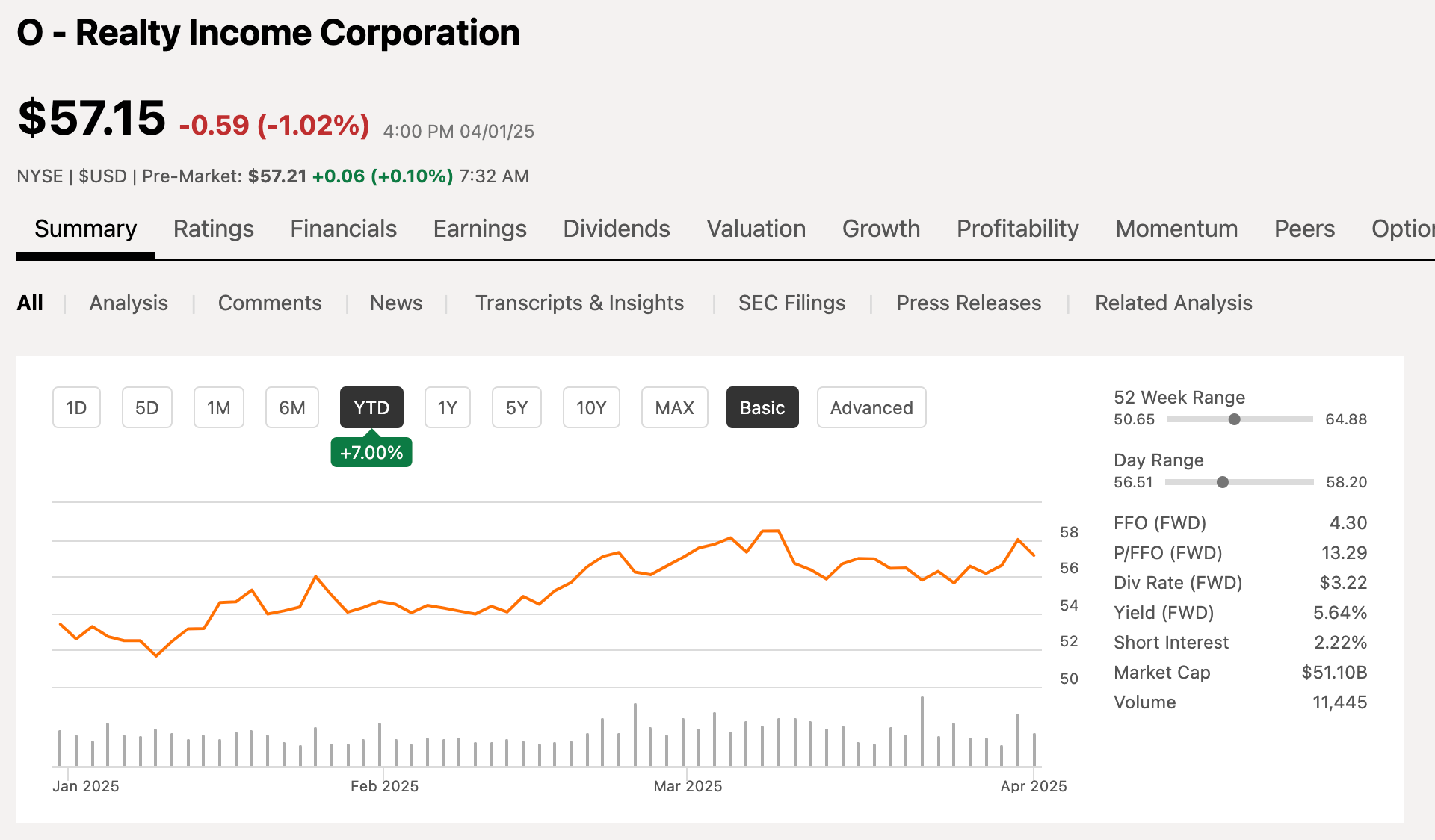
Task: Open the News section
Action: tap(395, 303)
